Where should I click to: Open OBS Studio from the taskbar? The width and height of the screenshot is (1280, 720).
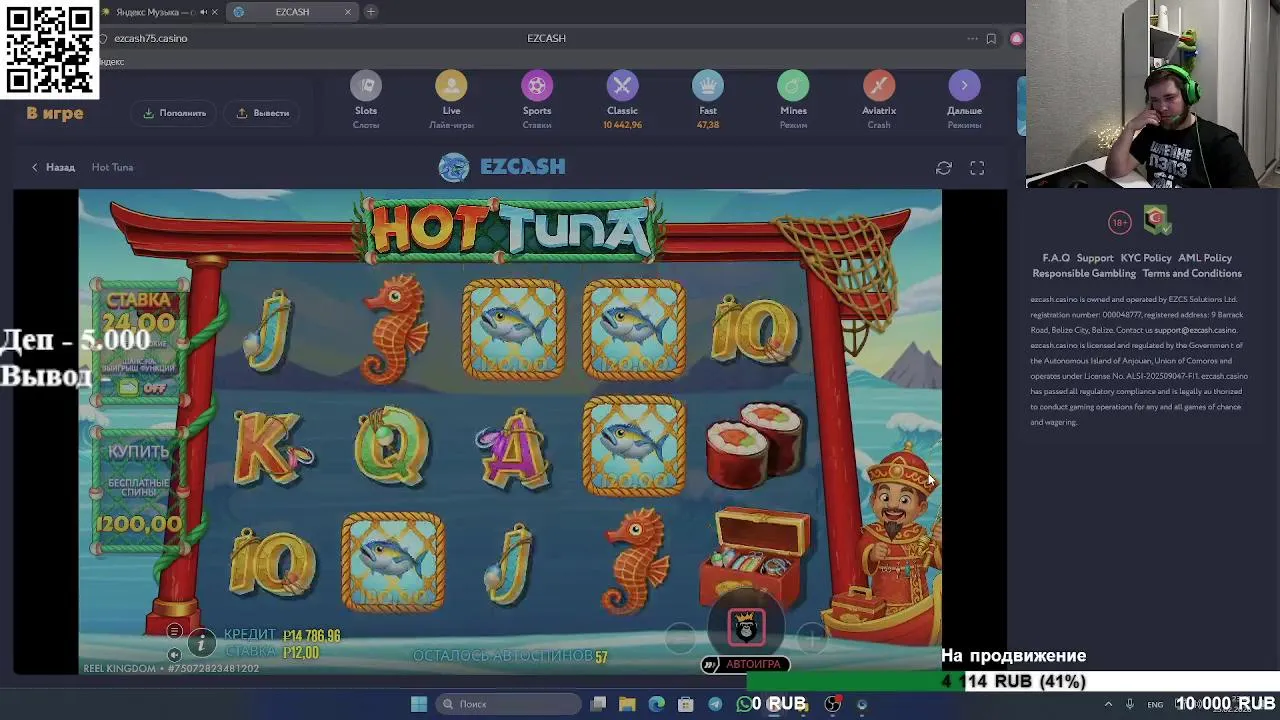832,704
